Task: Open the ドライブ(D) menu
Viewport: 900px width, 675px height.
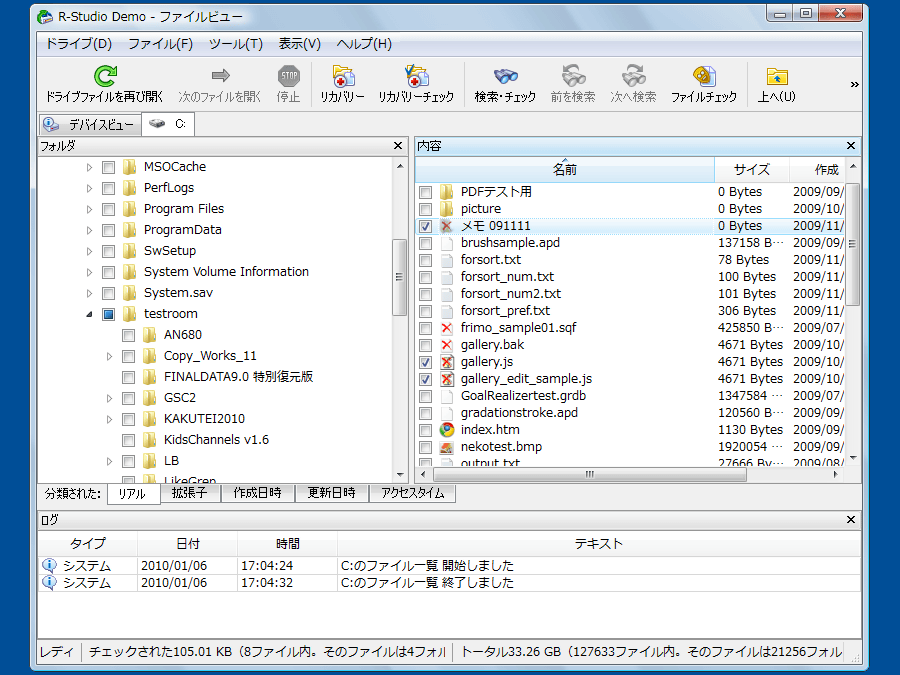Action: [79, 44]
